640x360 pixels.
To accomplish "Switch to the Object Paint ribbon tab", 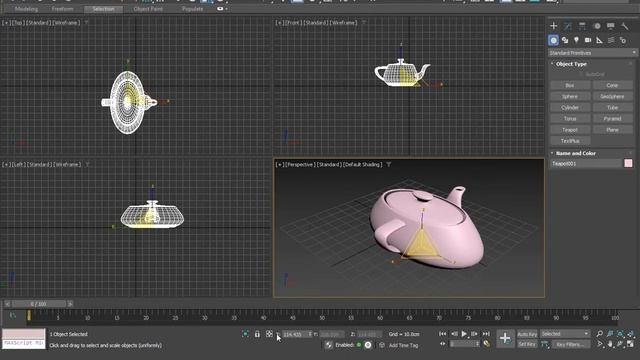I will 148,9.
